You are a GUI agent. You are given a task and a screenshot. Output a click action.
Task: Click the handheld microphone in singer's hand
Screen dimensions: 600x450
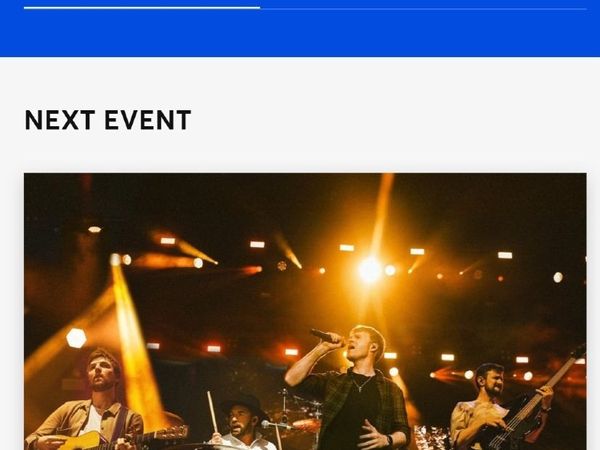pyautogui.click(x=323, y=336)
